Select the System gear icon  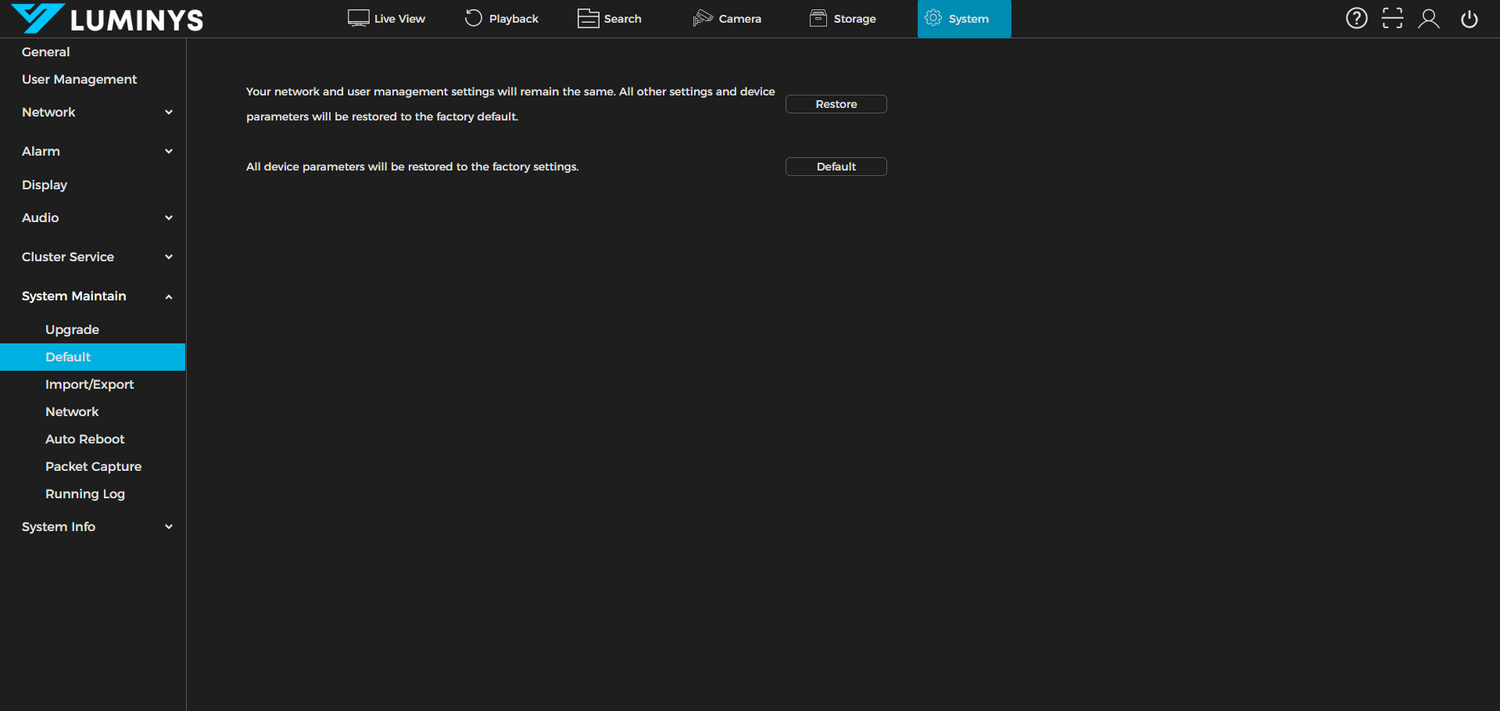click(x=933, y=18)
